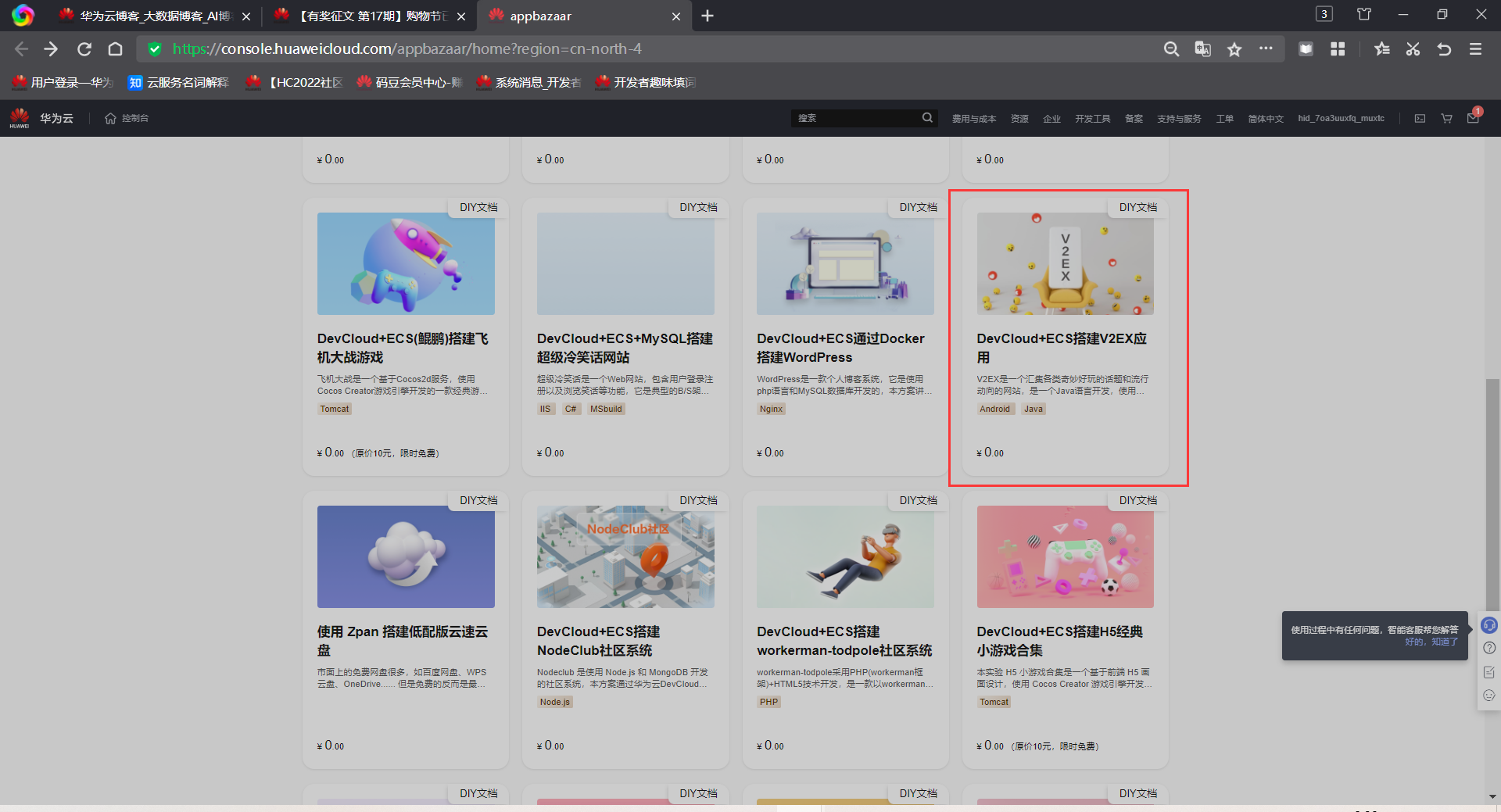
Task: Open the 云服务名词解释 bookmark
Action: pos(178,82)
